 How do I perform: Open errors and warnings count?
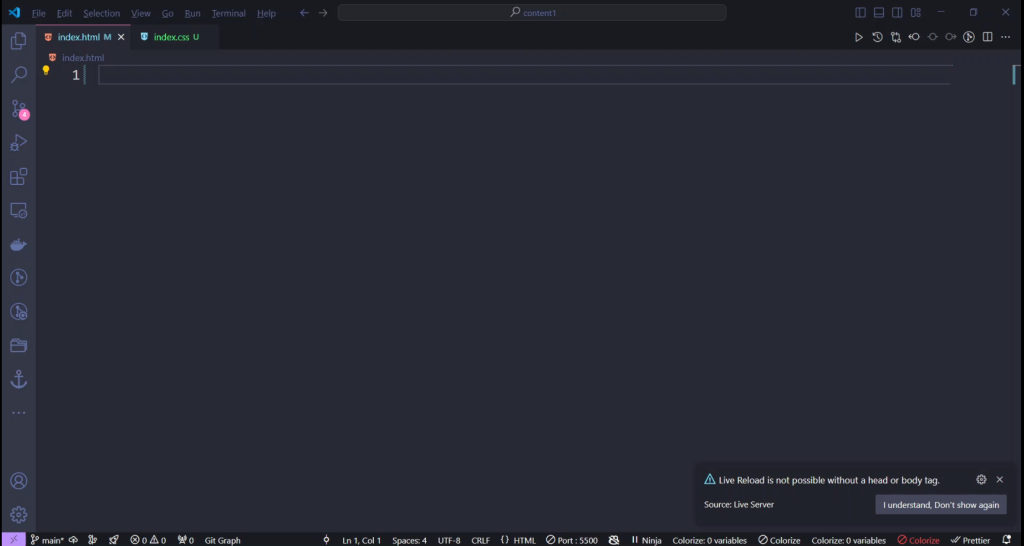(148, 540)
